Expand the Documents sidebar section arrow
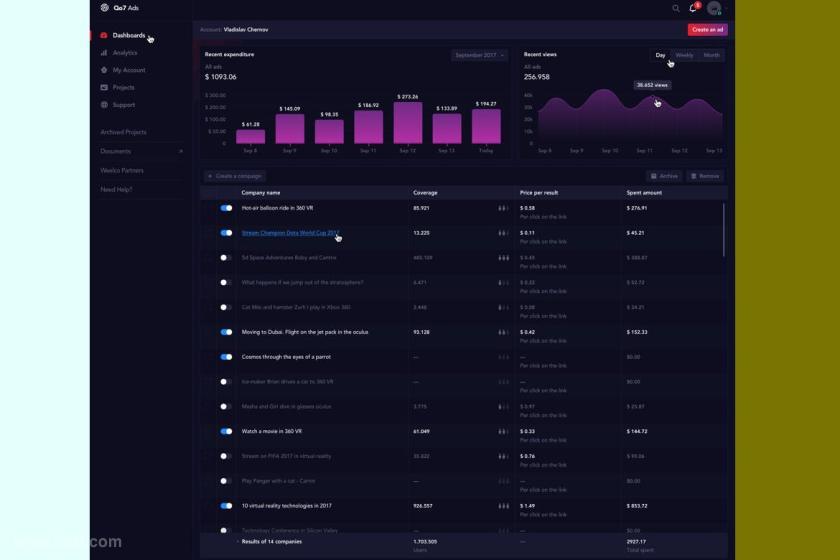The width and height of the screenshot is (840, 560). (181, 152)
